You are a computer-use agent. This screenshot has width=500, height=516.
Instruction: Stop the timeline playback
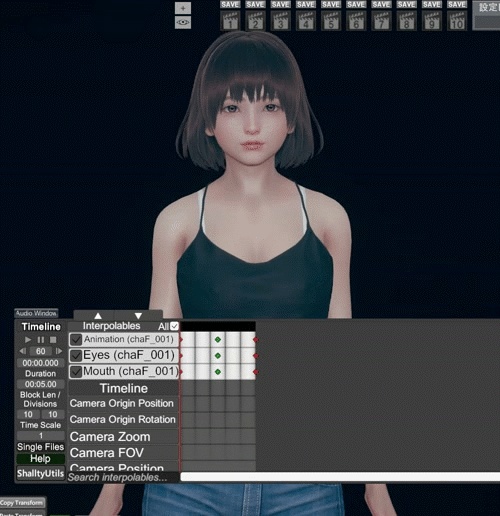click(53, 340)
